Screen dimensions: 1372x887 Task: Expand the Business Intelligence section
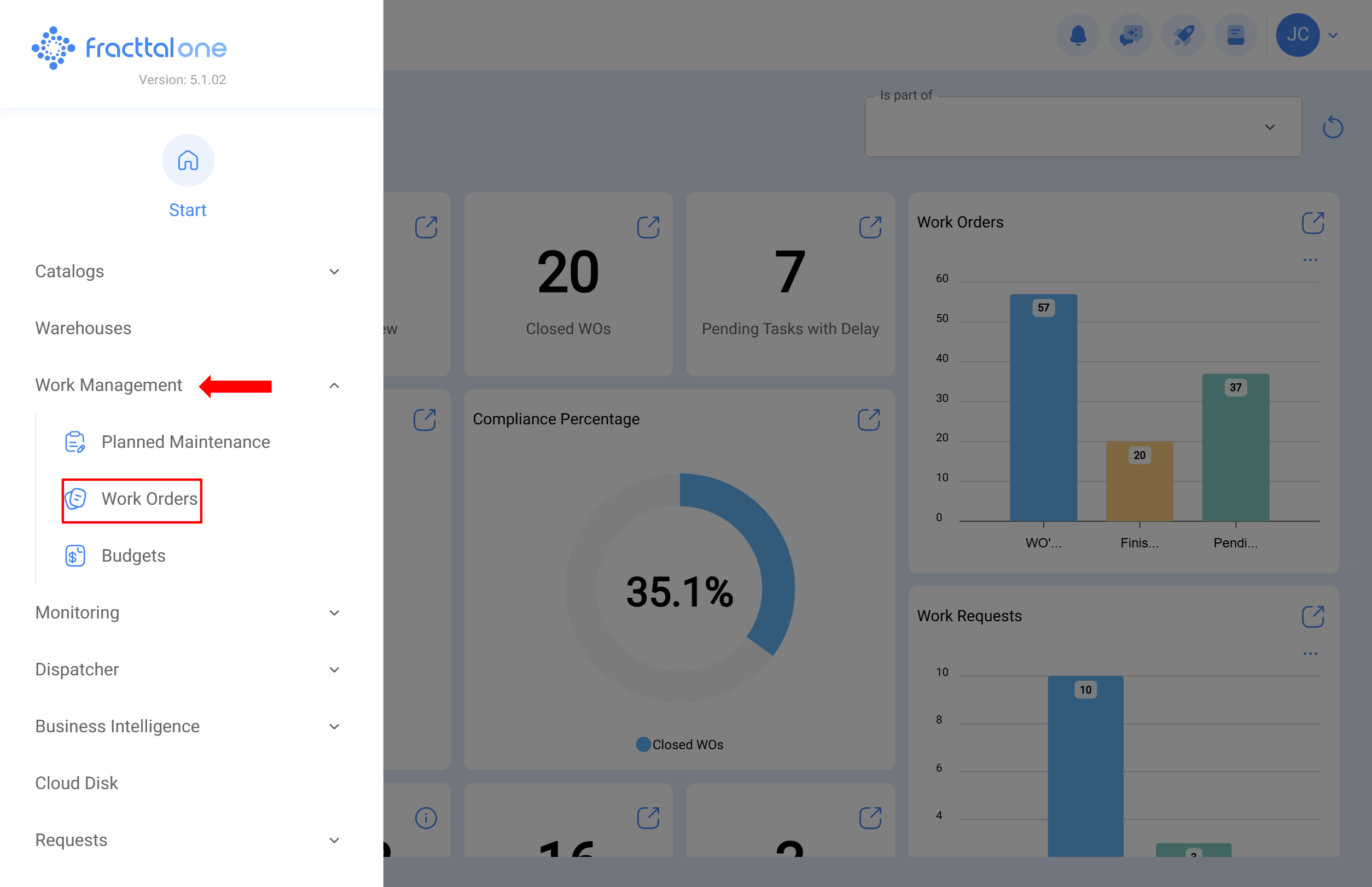click(x=334, y=726)
